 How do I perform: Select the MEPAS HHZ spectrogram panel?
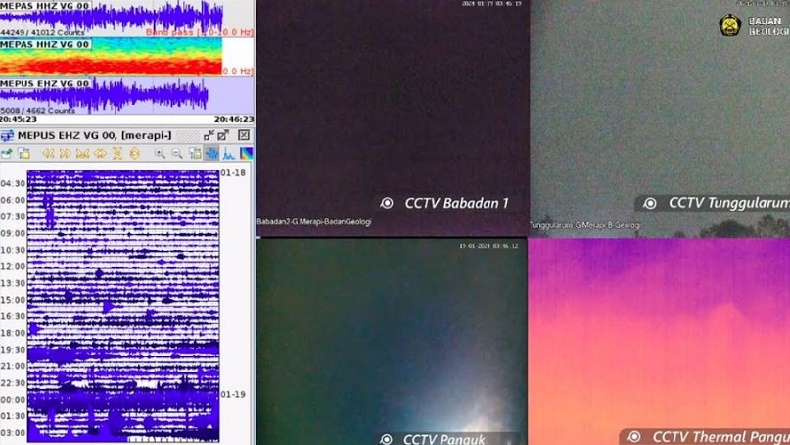click(110, 58)
